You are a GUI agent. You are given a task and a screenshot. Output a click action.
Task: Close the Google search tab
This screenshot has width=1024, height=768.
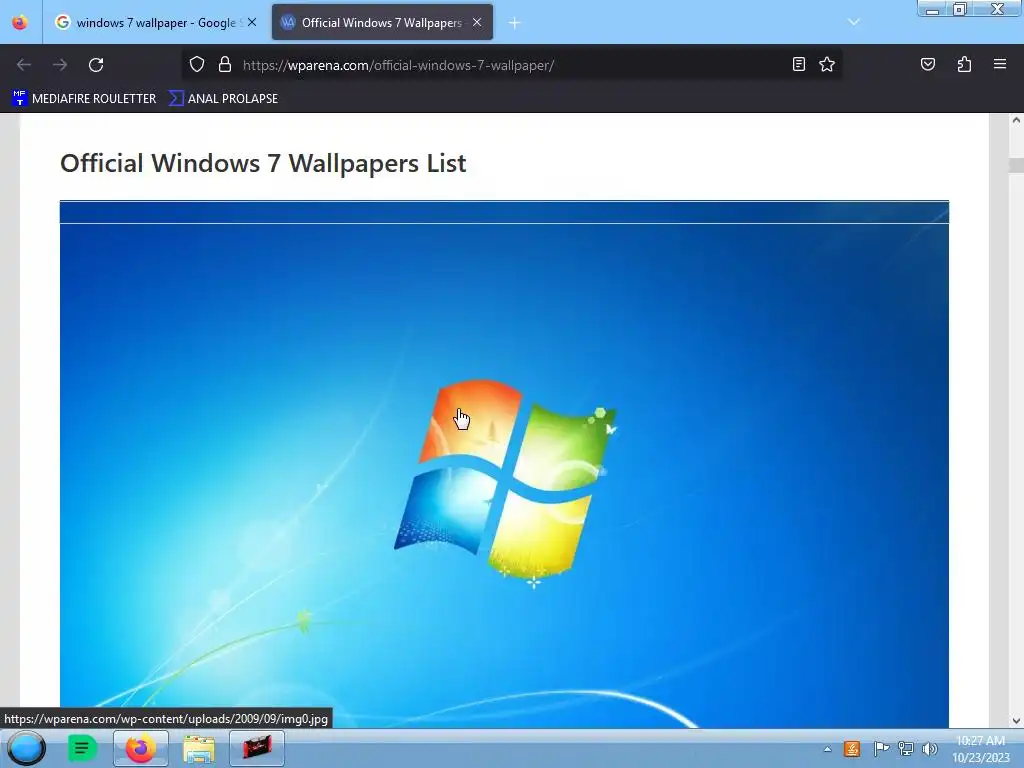point(252,22)
